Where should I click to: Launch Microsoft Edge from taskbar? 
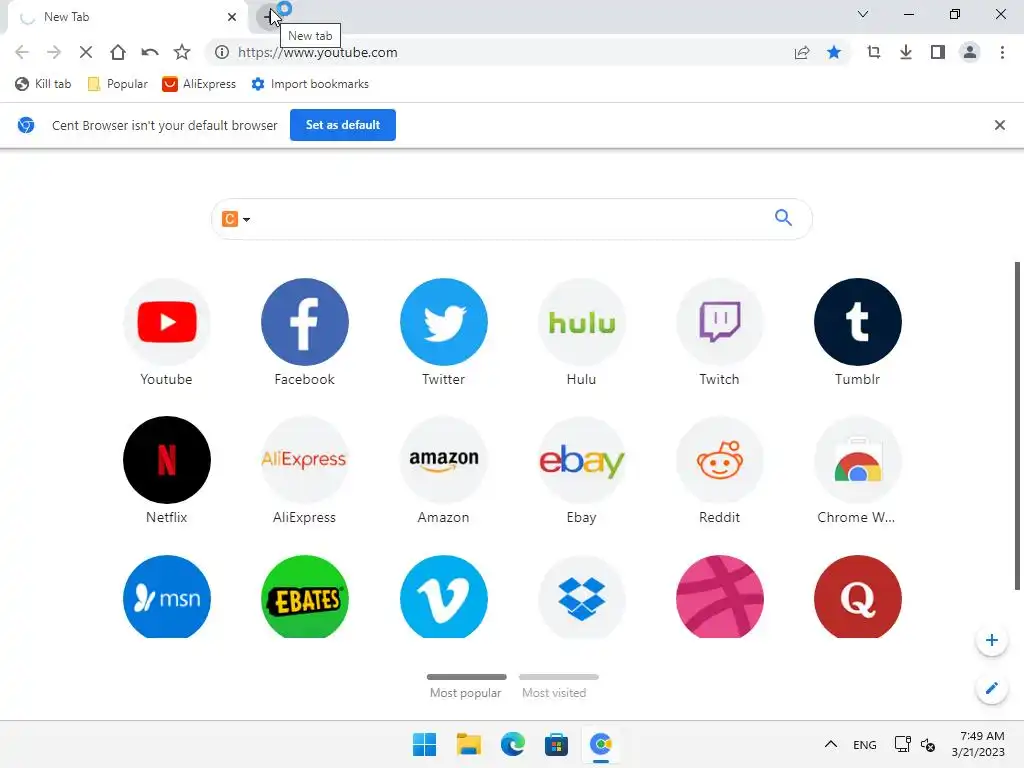pos(513,744)
